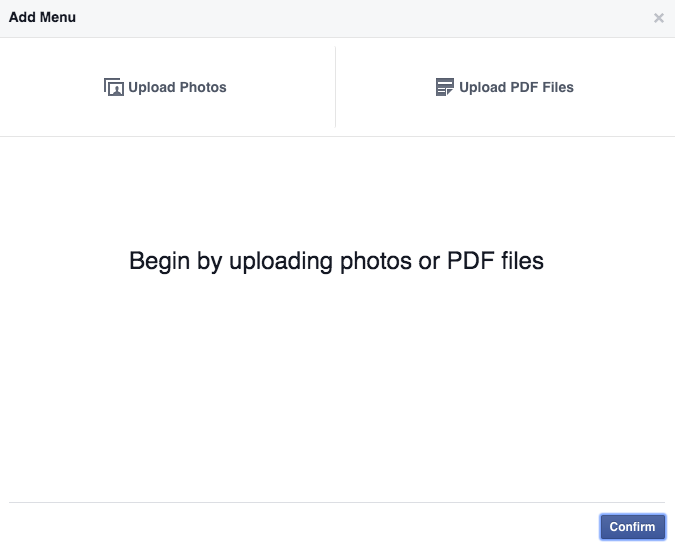Click the word 'Menu' in dialog header
The width and height of the screenshot is (675, 550).
[58, 17]
